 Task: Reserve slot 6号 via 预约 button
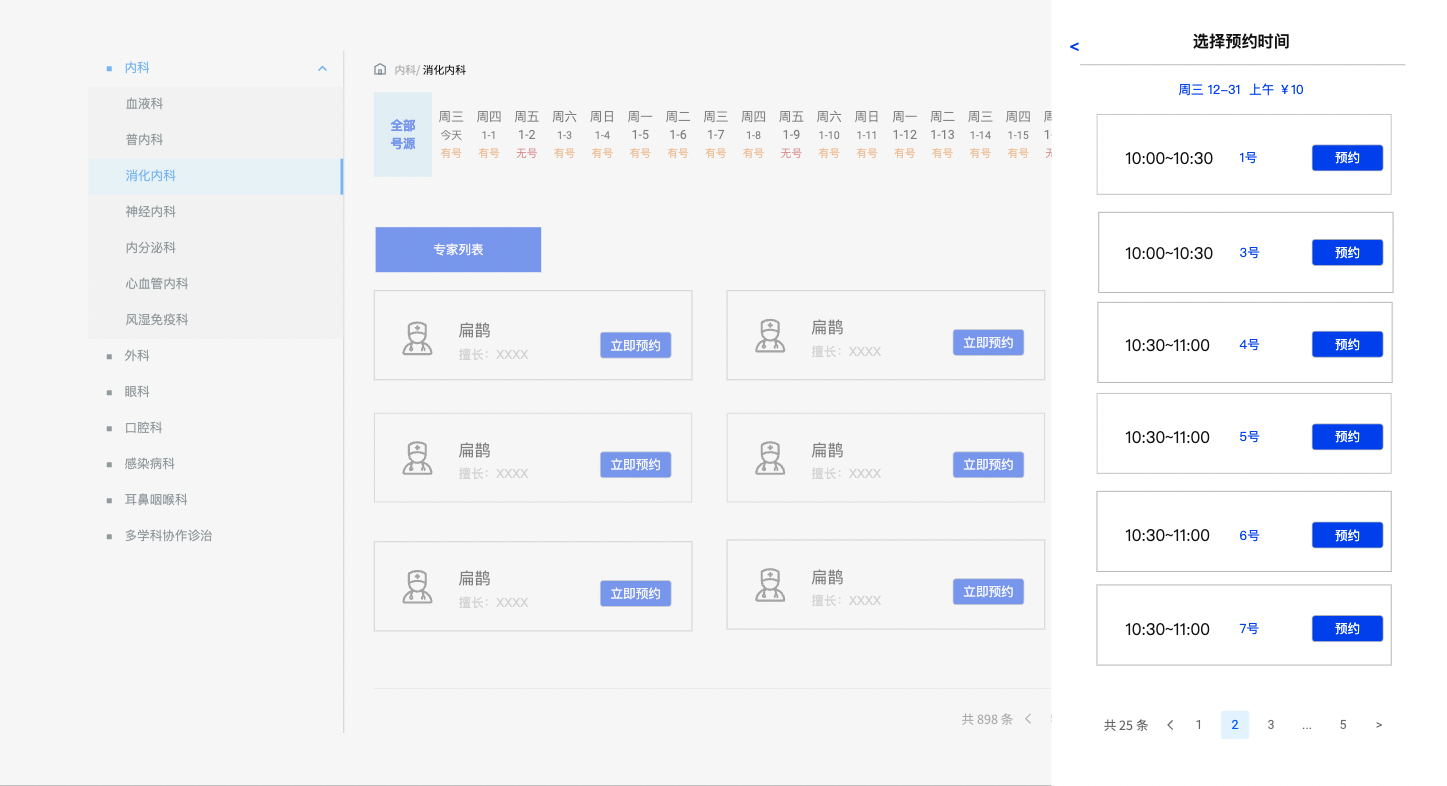[1347, 535]
